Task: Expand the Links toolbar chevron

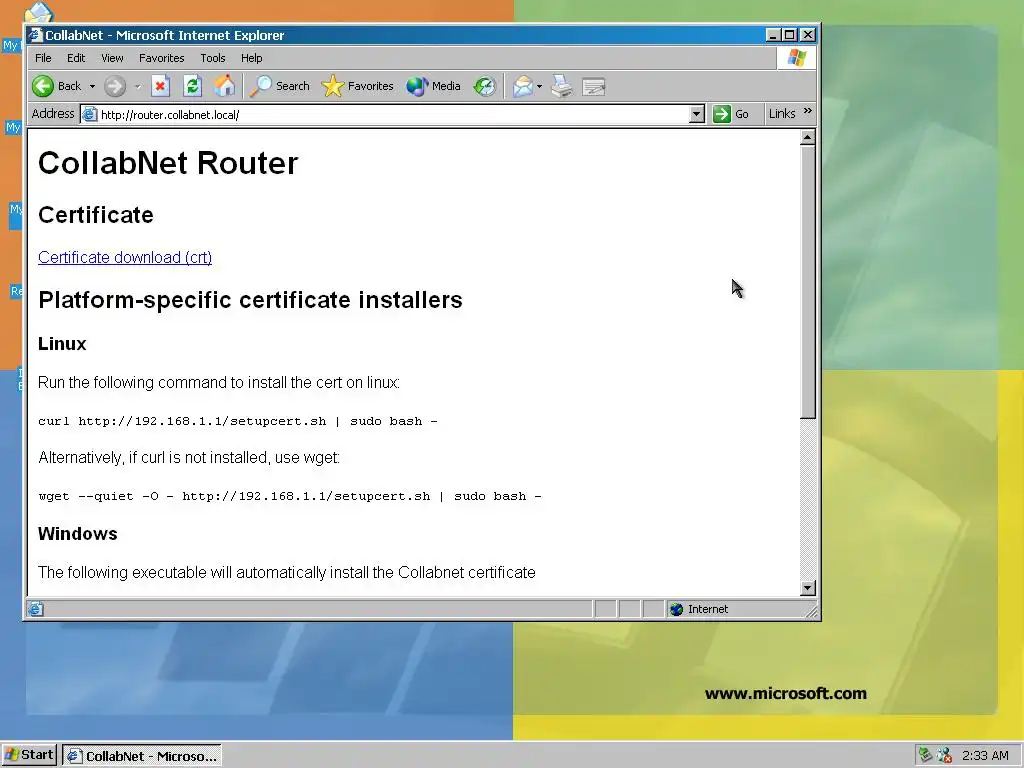Action: (x=808, y=111)
